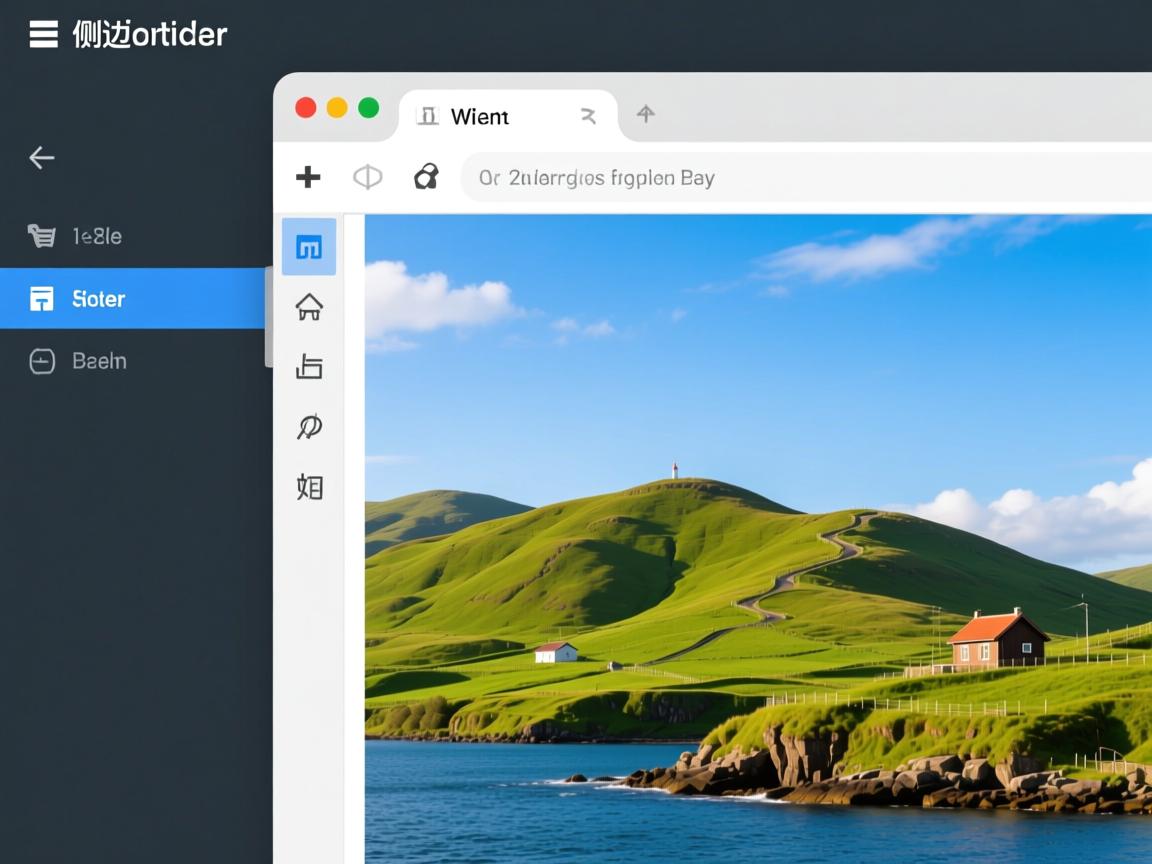Click the slashed circle icon in the vertical toolbar
The width and height of the screenshot is (1152, 864).
(x=309, y=427)
